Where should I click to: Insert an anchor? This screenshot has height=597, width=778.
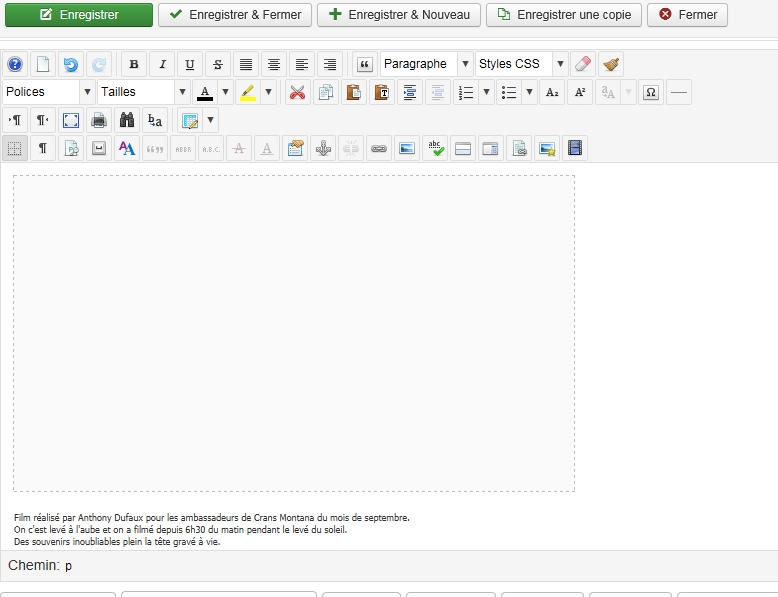pyautogui.click(x=323, y=148)
